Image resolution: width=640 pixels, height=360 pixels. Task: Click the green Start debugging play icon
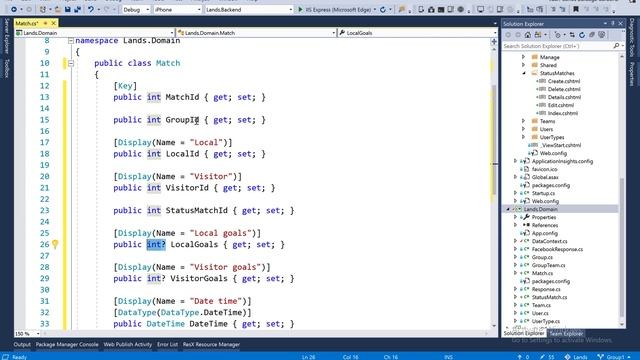pos(300,9)
